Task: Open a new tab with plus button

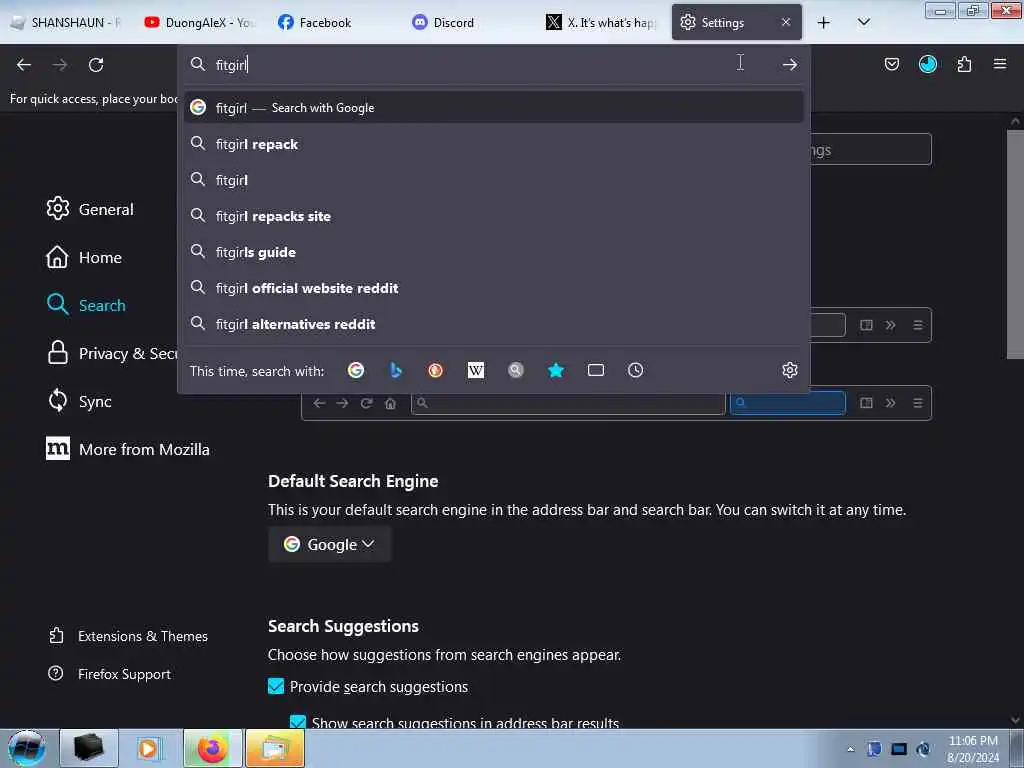Action: click(x=824, y=23)
